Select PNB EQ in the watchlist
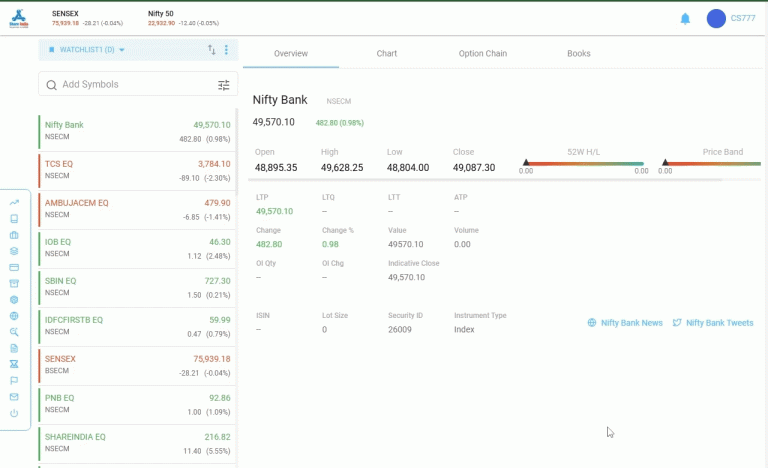Image resolution: width=768 pixels, height=468 pixels. tap(137, 405)
